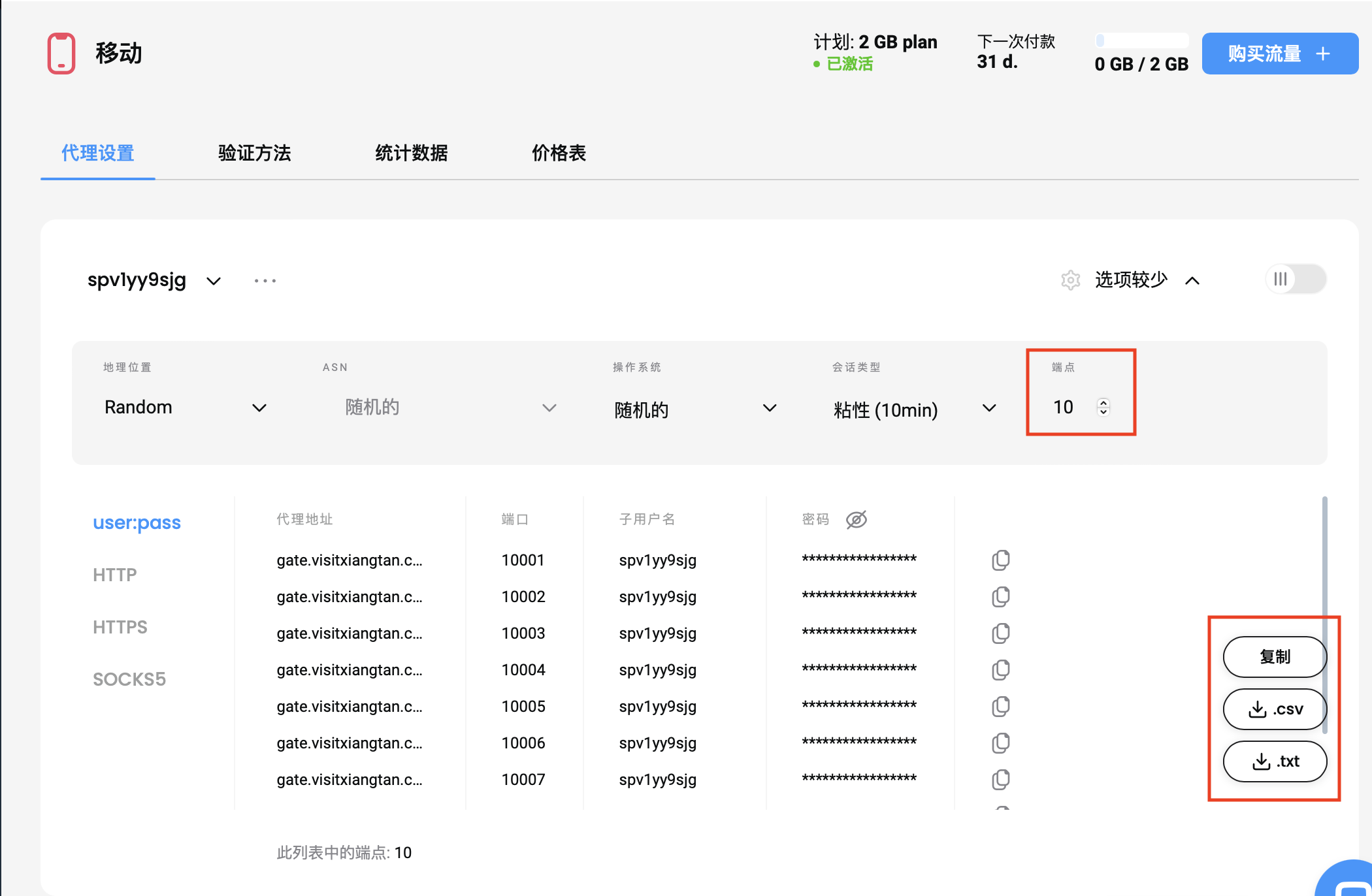The image size is (1372, 896).
Task: Click the port 10001 cell
Action: click(x=523, y=560)
